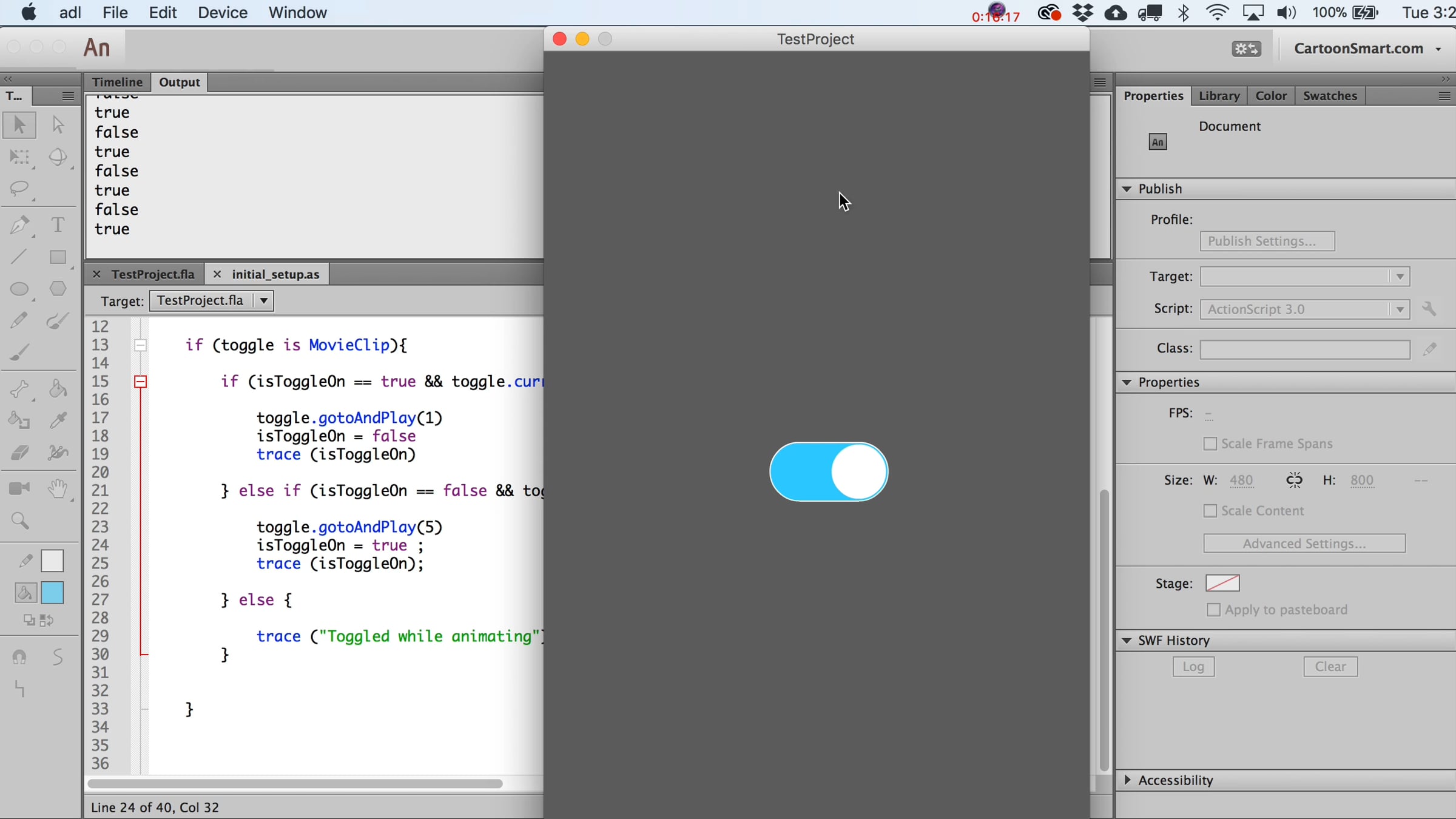Image resolution: width=1456 pixels, height=819 pixels.
Task: Click the Rectangle tool
Action: tap(58, 257)
